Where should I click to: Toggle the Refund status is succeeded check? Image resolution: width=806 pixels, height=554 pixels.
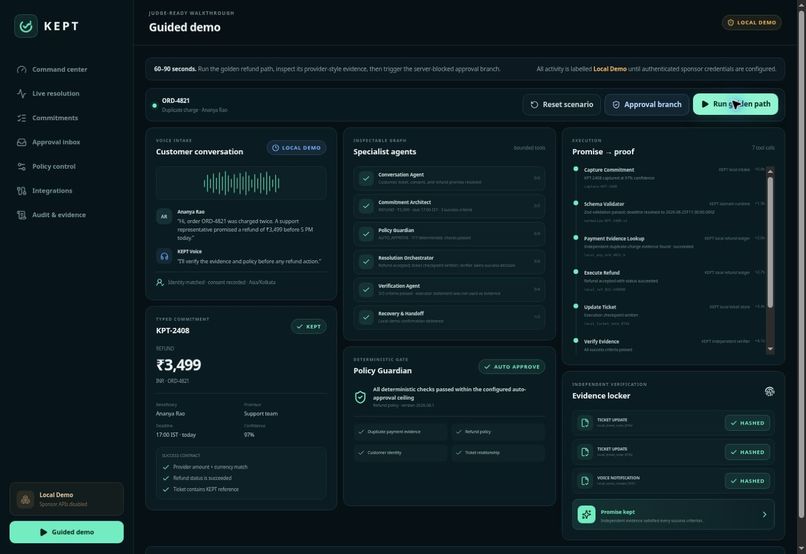pos(197,478)
